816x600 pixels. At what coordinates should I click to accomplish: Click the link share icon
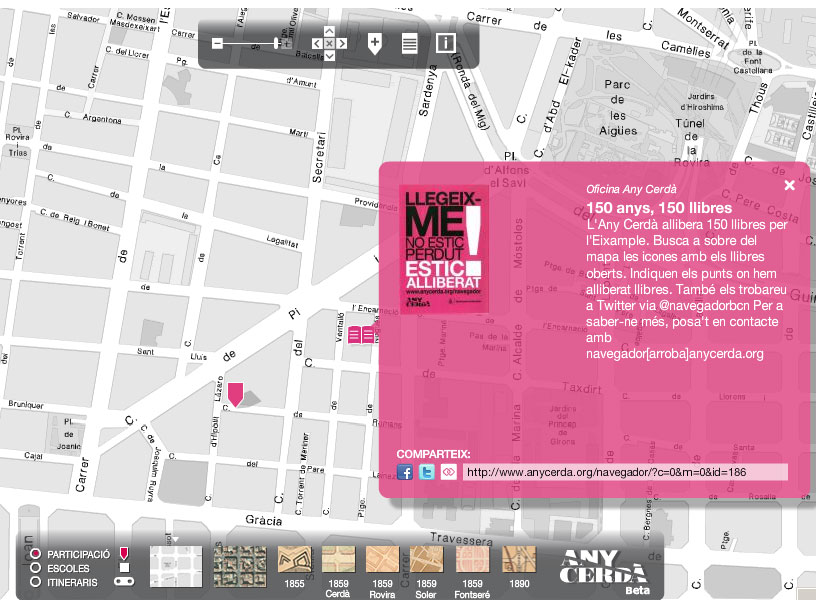(x=449, y=472)
